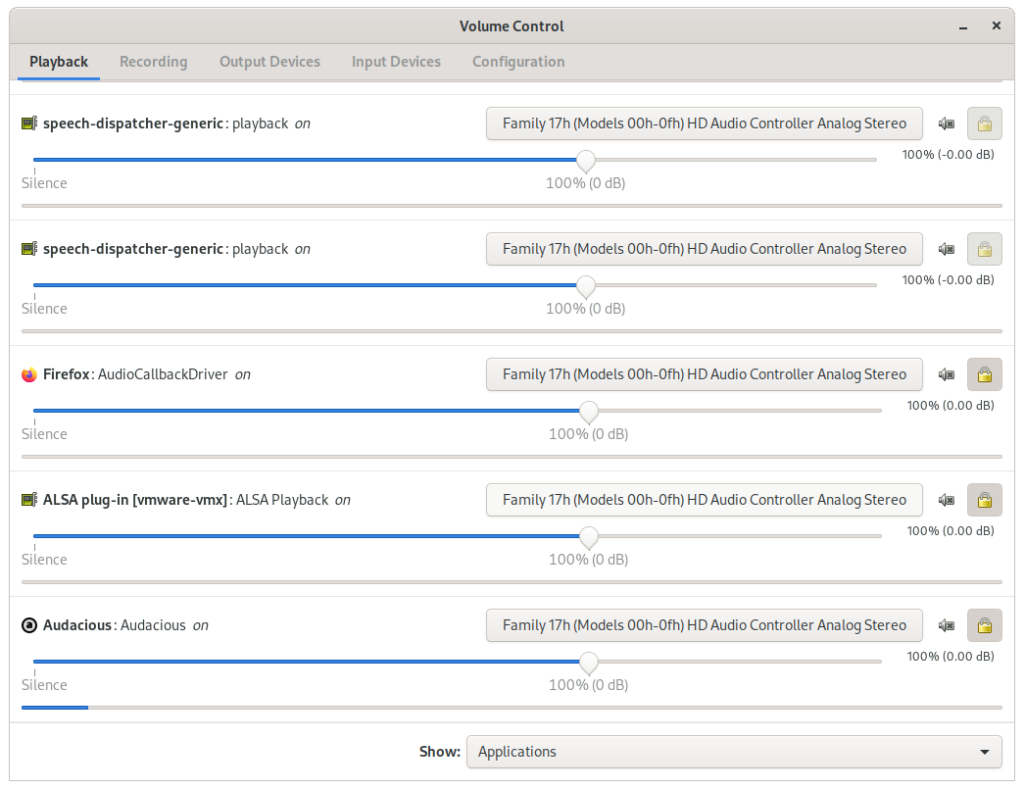Click the ALSA plug-in volume slider handle
Image resolution: width=1024 pixels, height=790 pixels.
coord(588,537)
